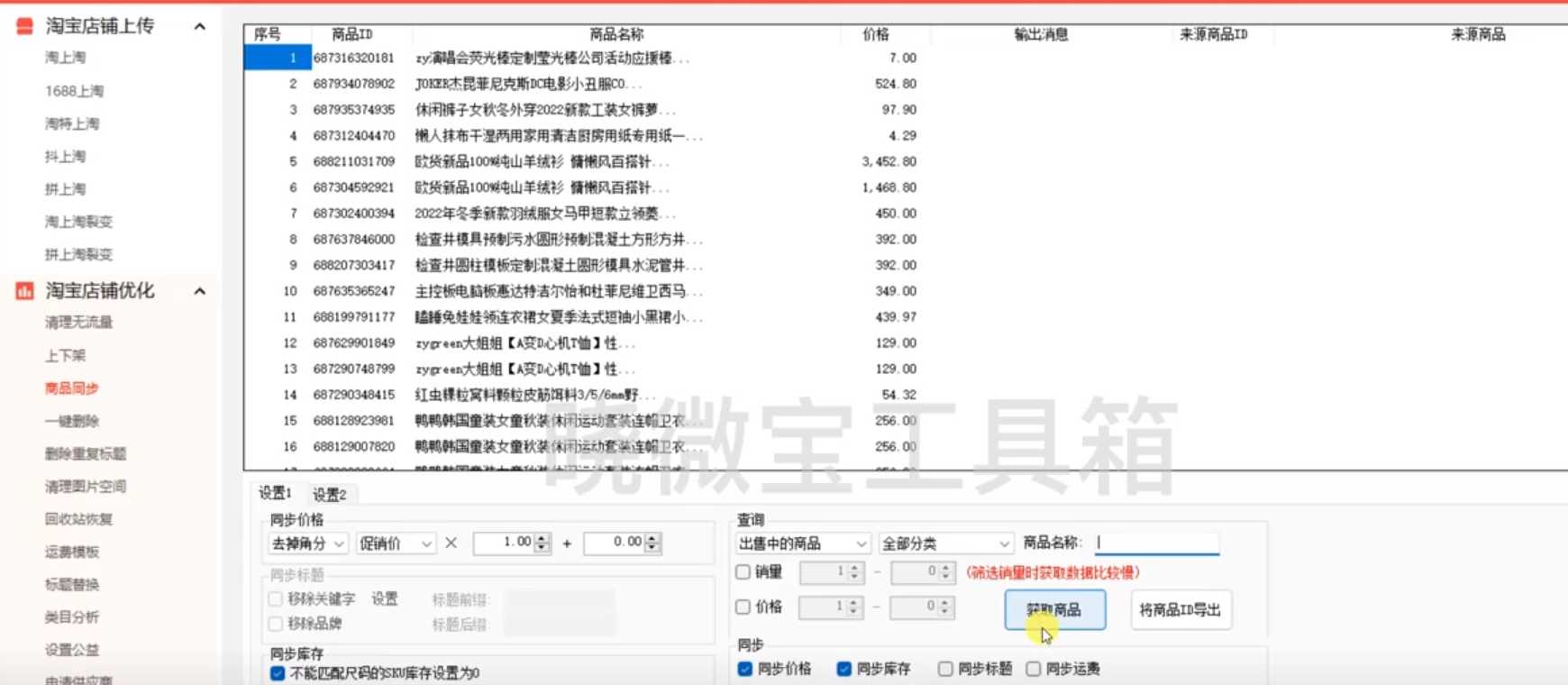1568x685 pixels.
Task: Open 淘特上淘 in the sidebar
Action: click(x=72, y=123)
